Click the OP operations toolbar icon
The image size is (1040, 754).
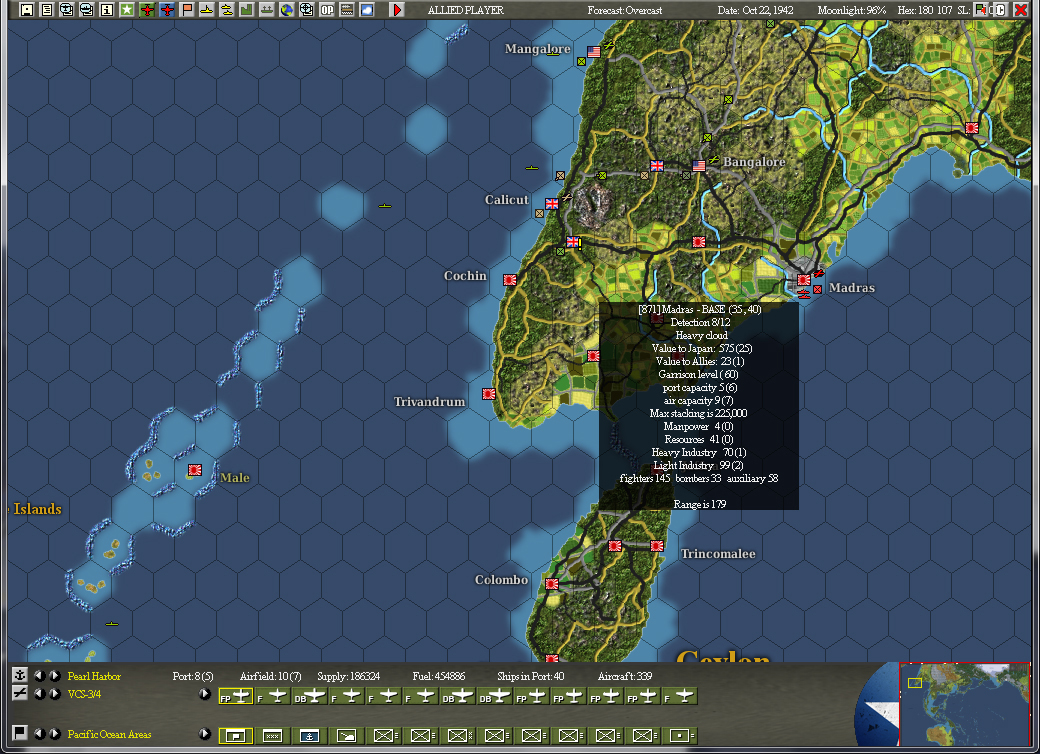(327, 9)
